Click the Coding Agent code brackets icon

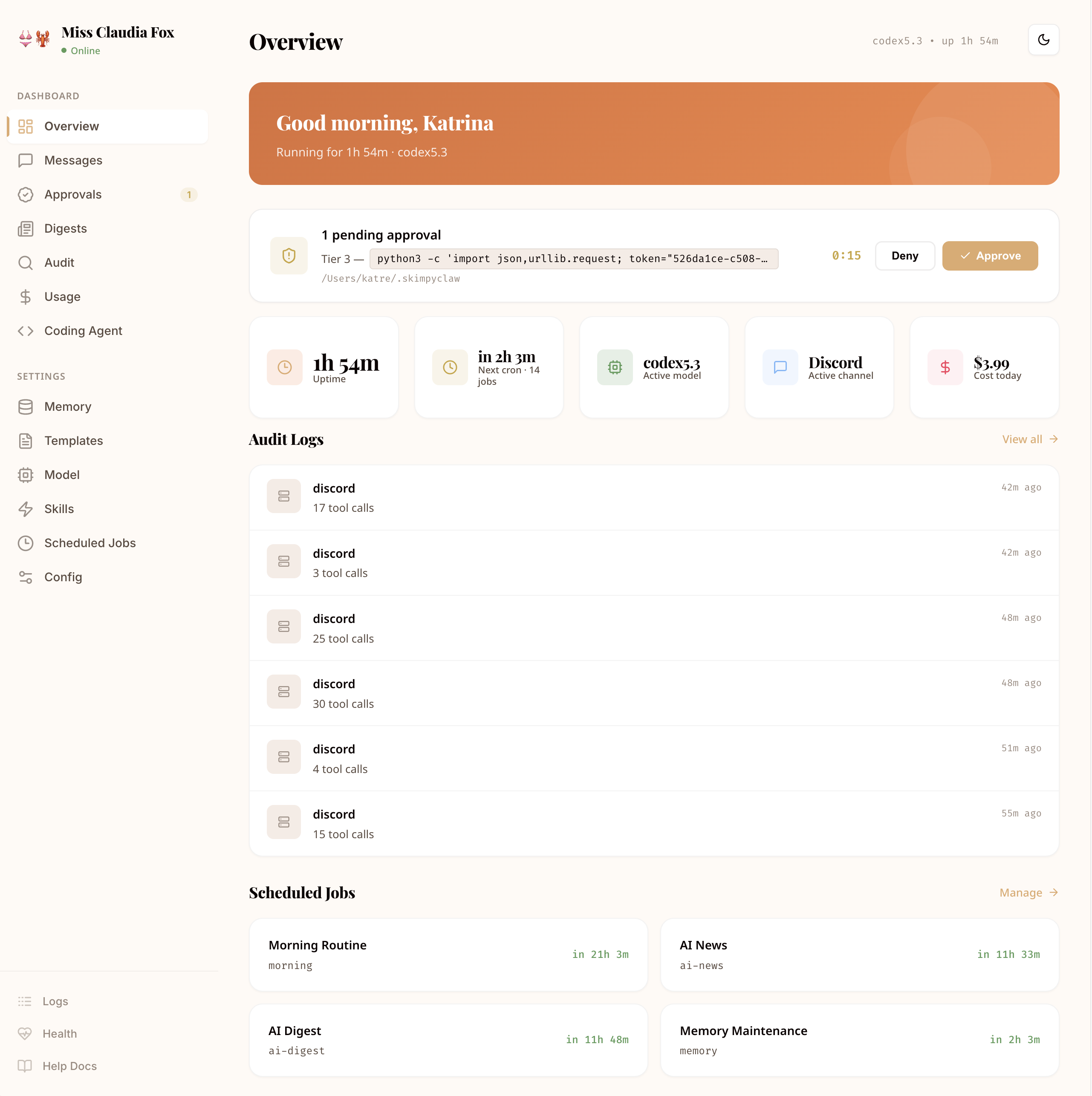tap(26, 331)
